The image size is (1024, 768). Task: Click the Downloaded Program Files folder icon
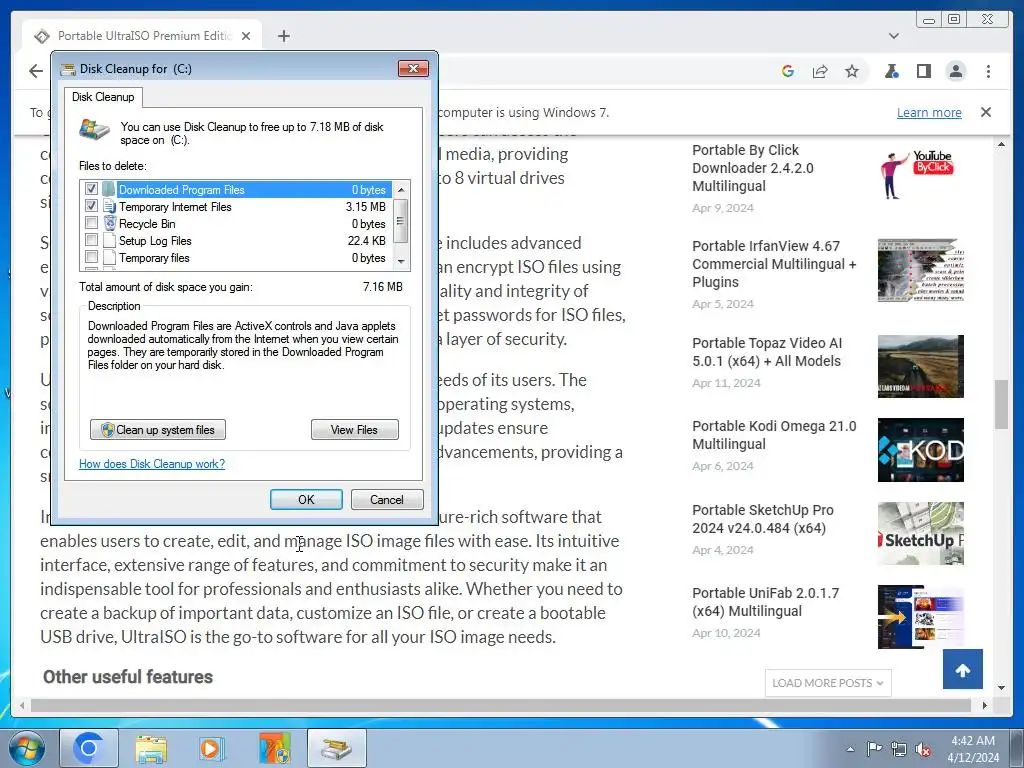pos(109,189)
